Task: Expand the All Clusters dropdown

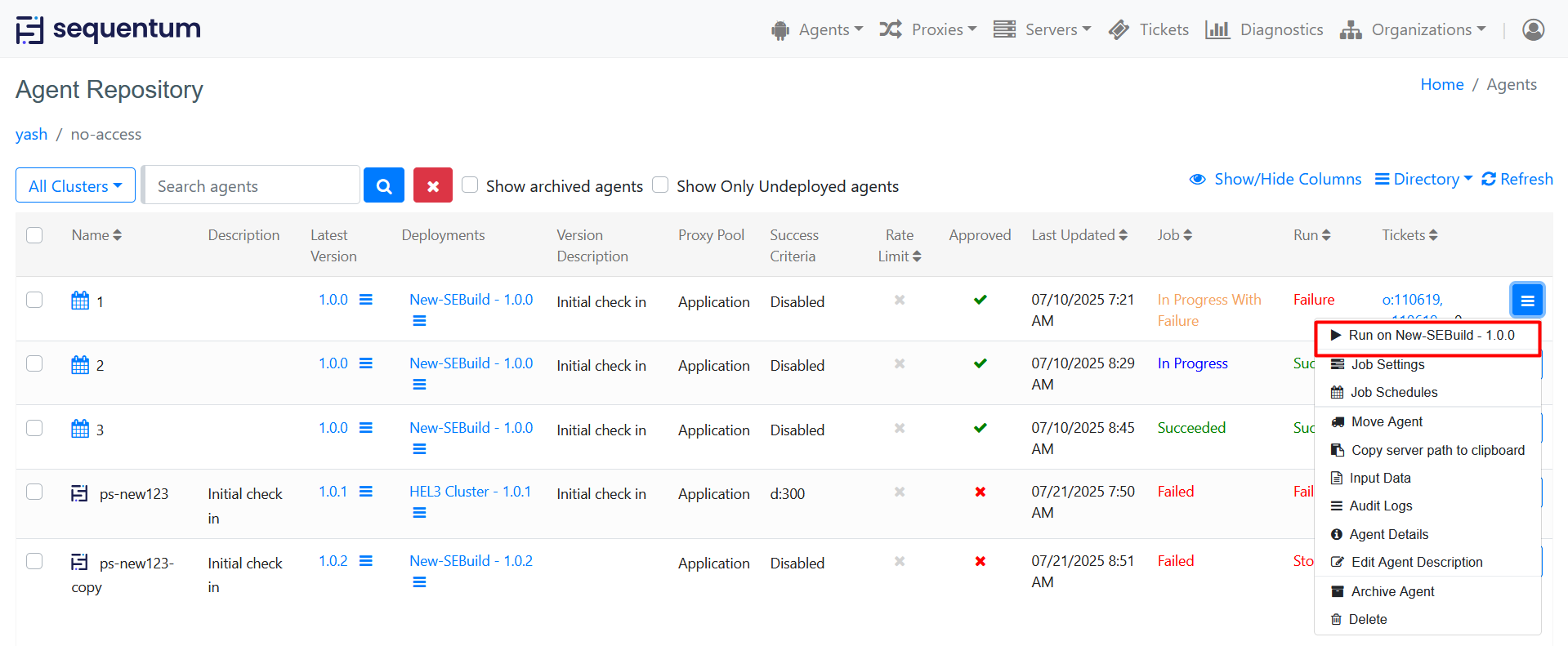Action: click(x=74, y=186)
